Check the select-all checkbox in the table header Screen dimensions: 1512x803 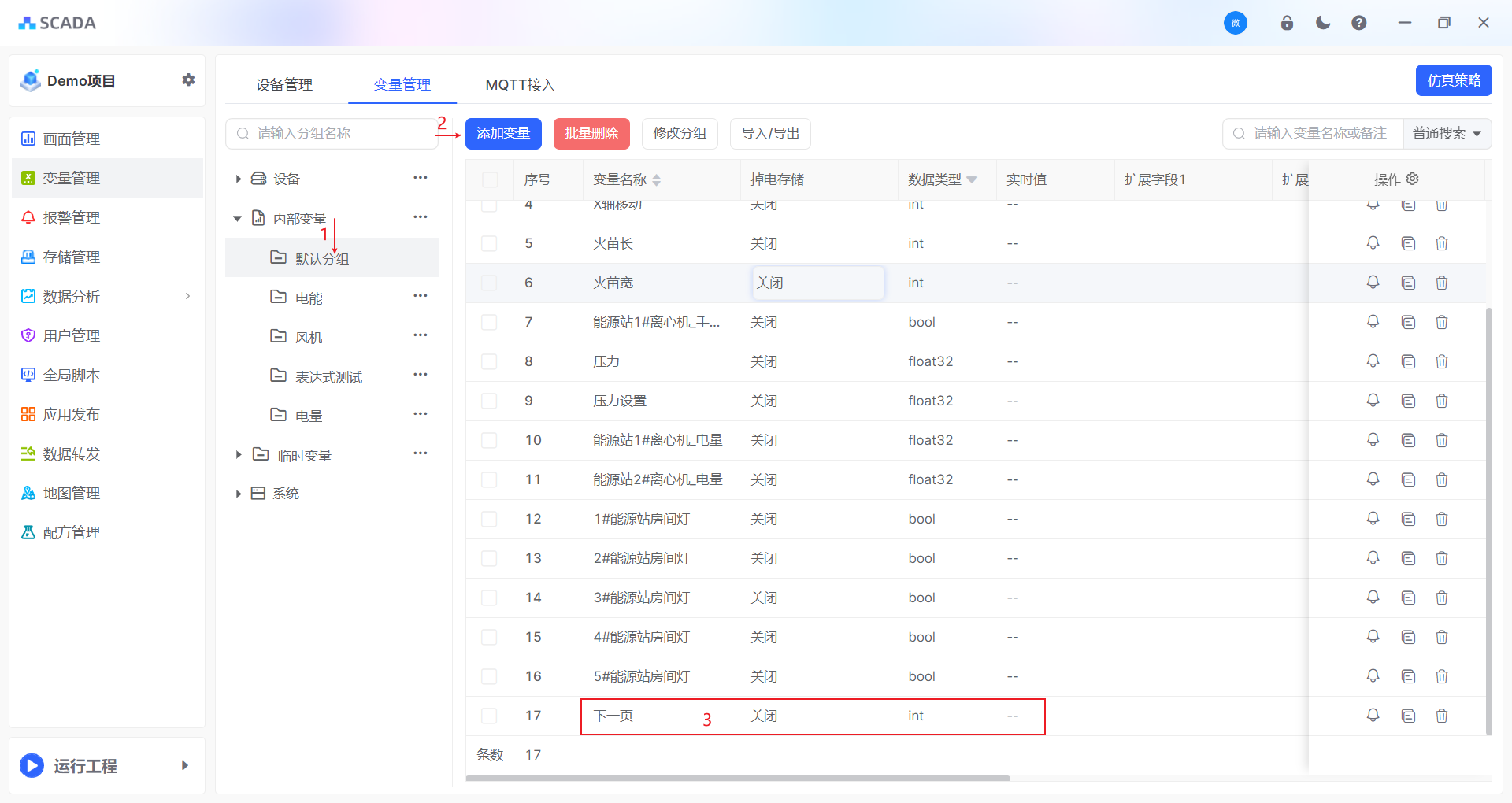tap(490, 179)
